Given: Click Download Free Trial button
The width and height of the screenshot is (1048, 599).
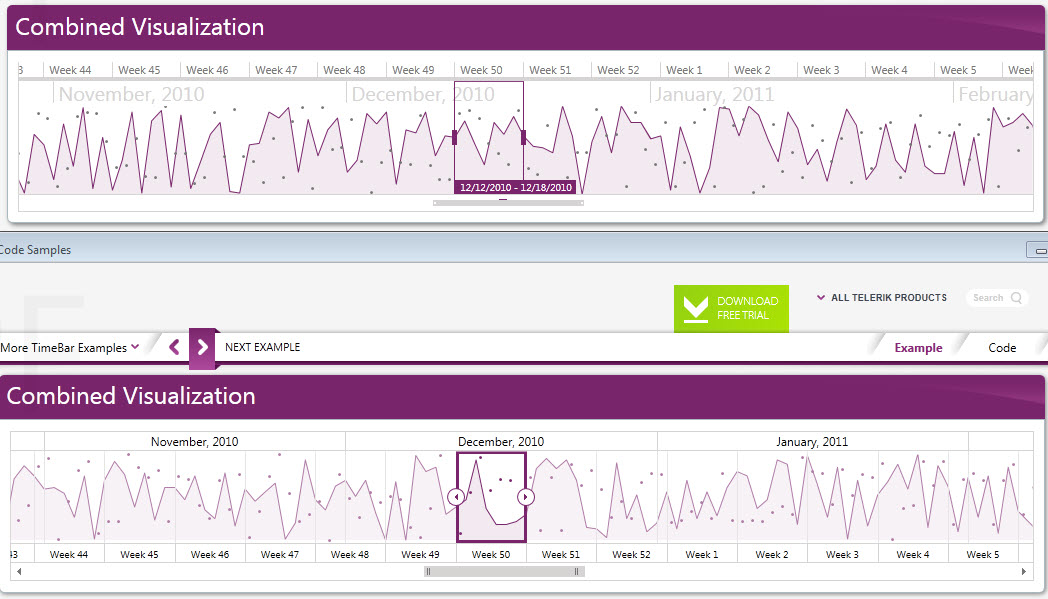Looking at the screenshot, I should [731, 308].
